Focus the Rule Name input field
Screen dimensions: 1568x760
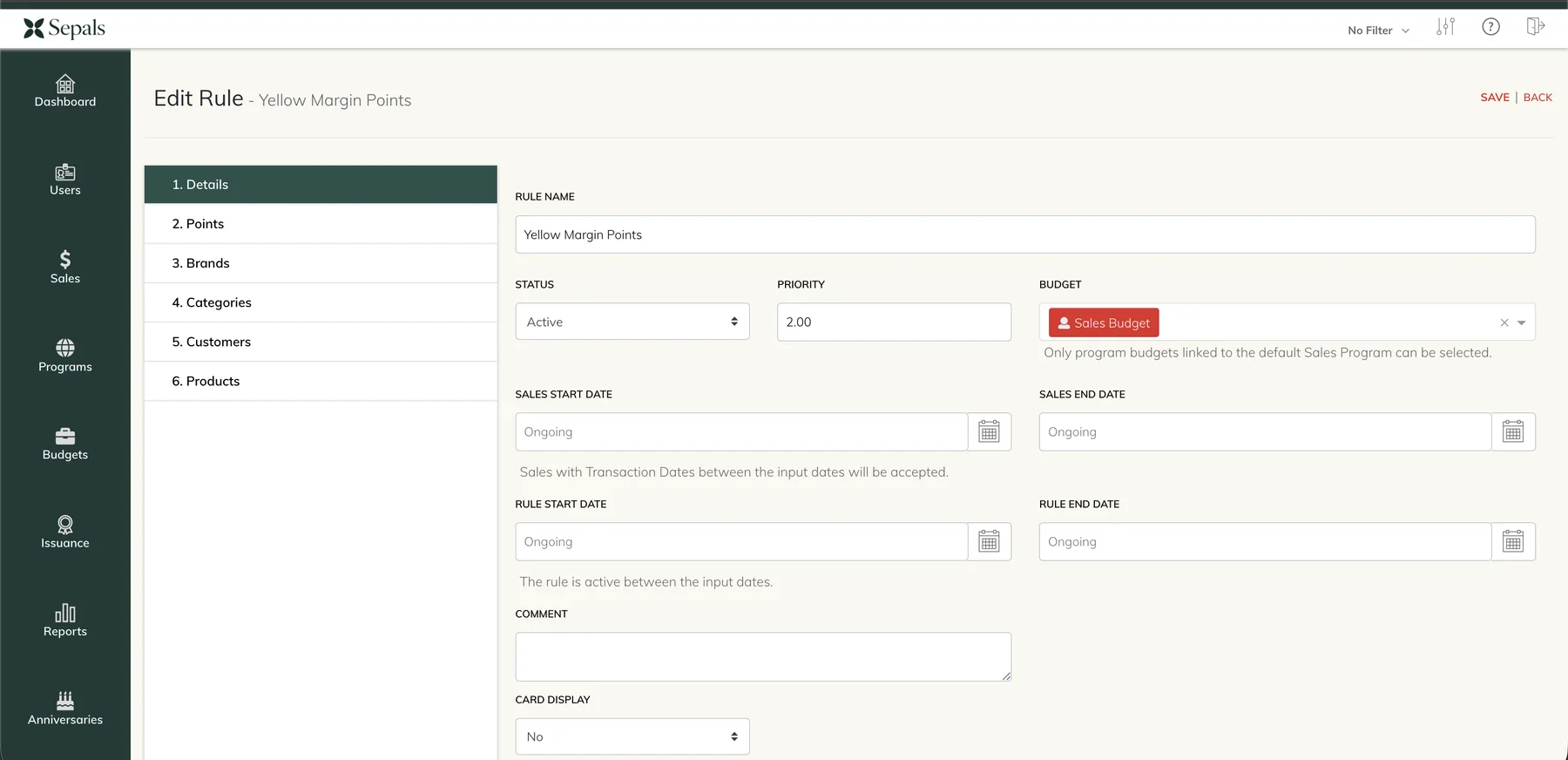[x=1025, y=234]
